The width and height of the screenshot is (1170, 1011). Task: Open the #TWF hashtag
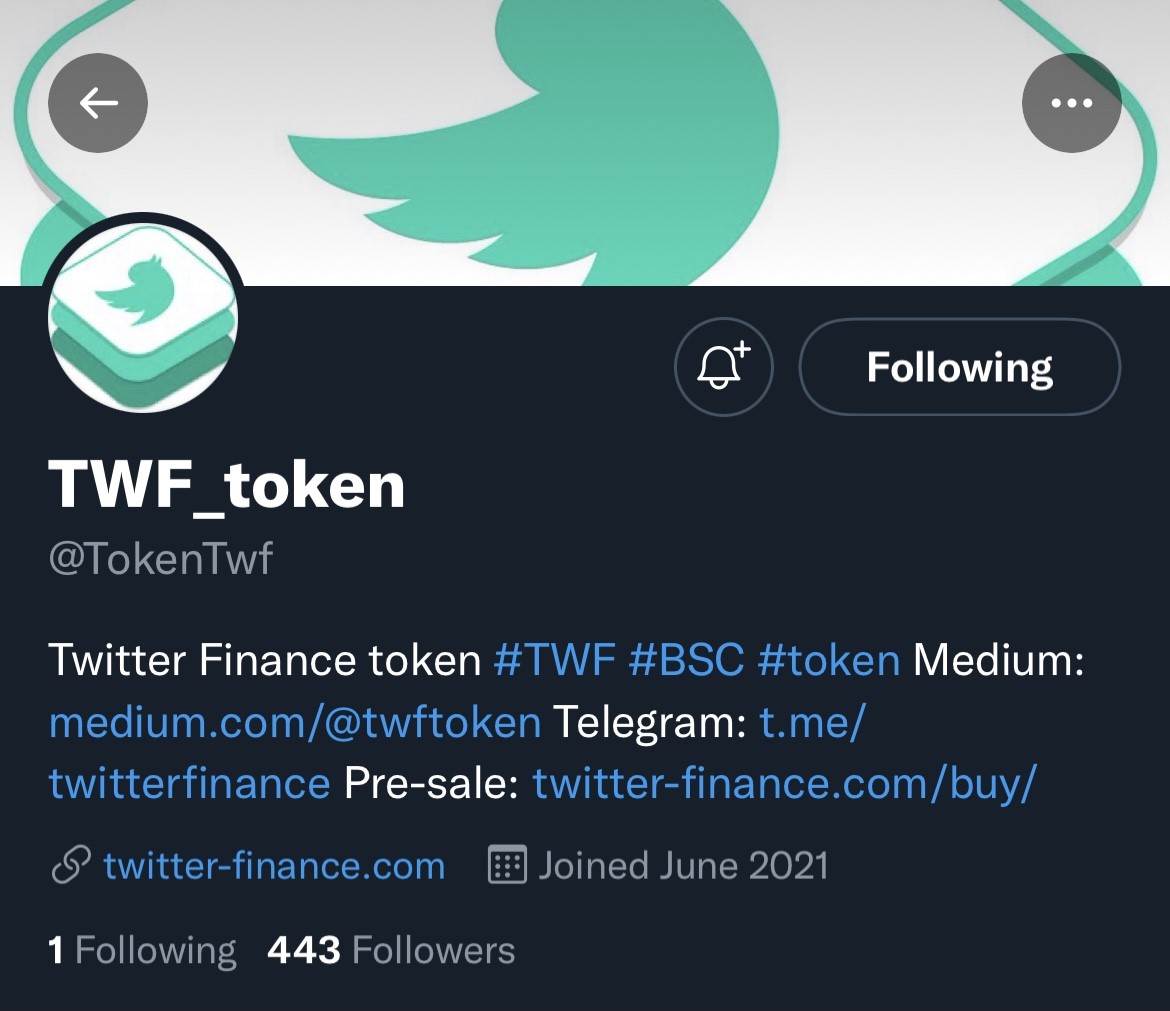click(554, 660)
